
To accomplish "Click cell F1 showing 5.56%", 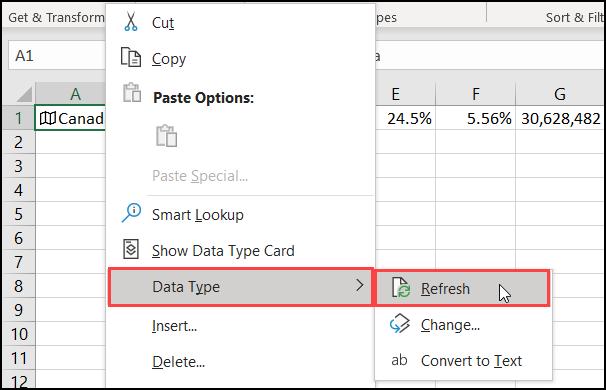I will coord(475,118).
